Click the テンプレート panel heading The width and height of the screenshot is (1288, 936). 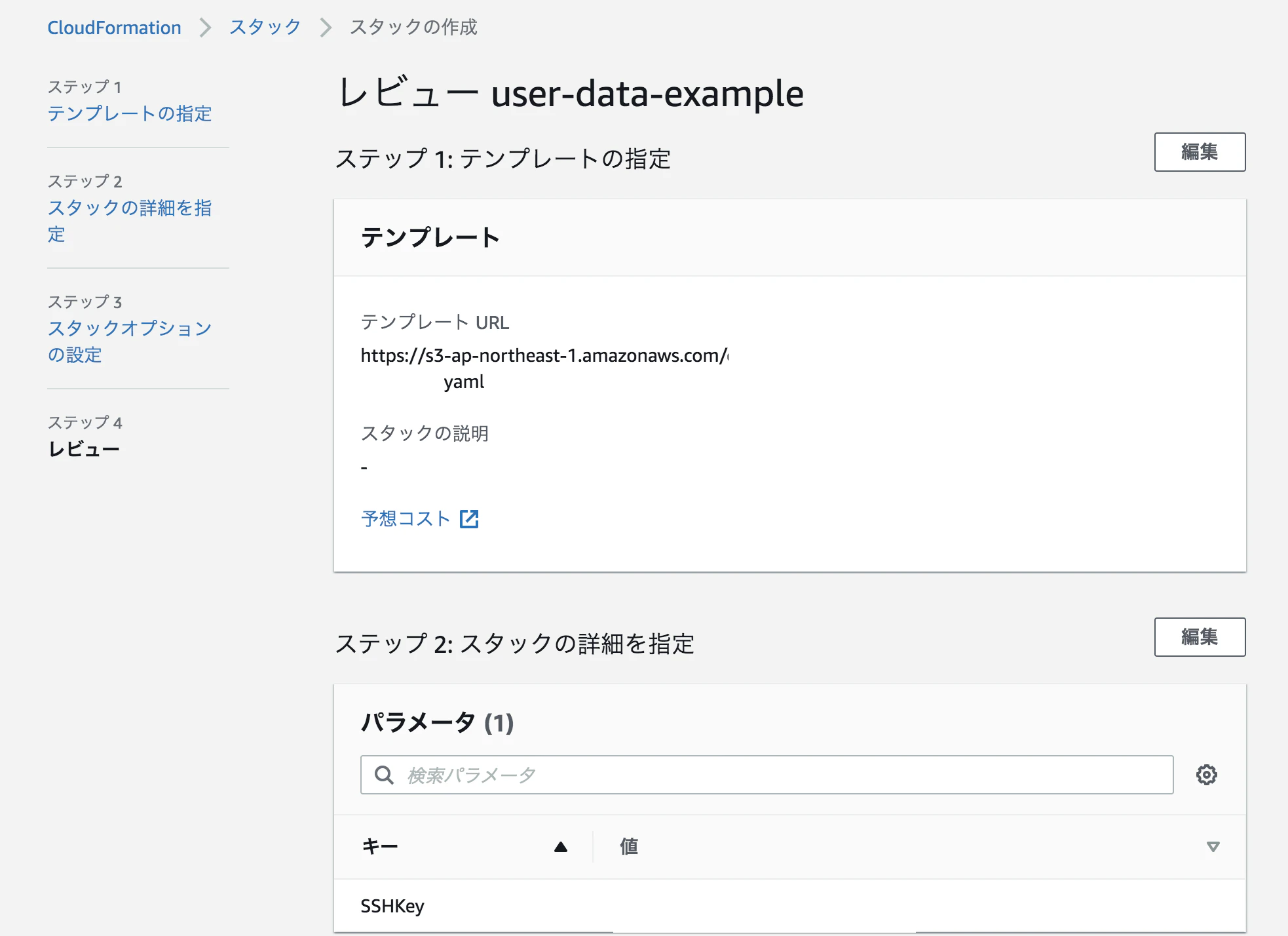[430, 237]
